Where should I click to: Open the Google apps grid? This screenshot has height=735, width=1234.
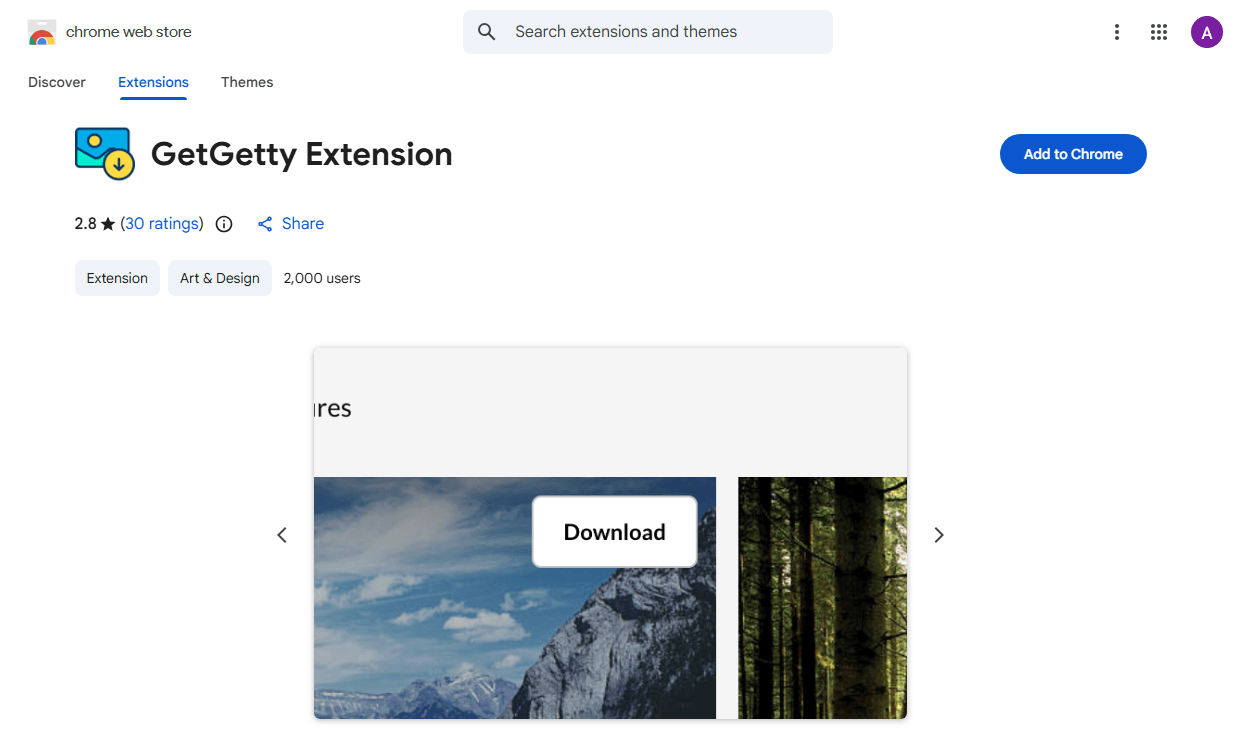(1159, 32)
